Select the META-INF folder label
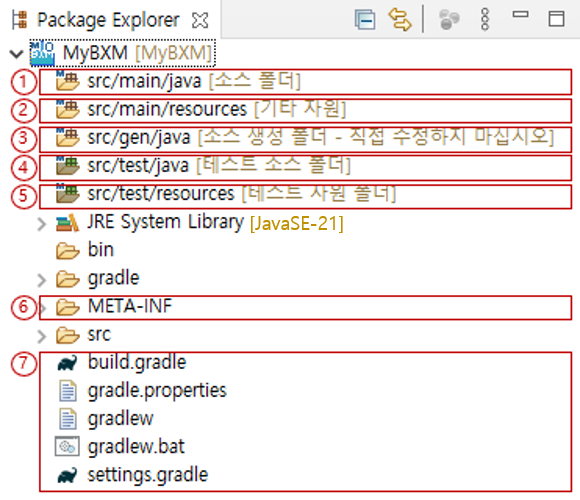This screenshot has height=500, width=580. [130, 306]
